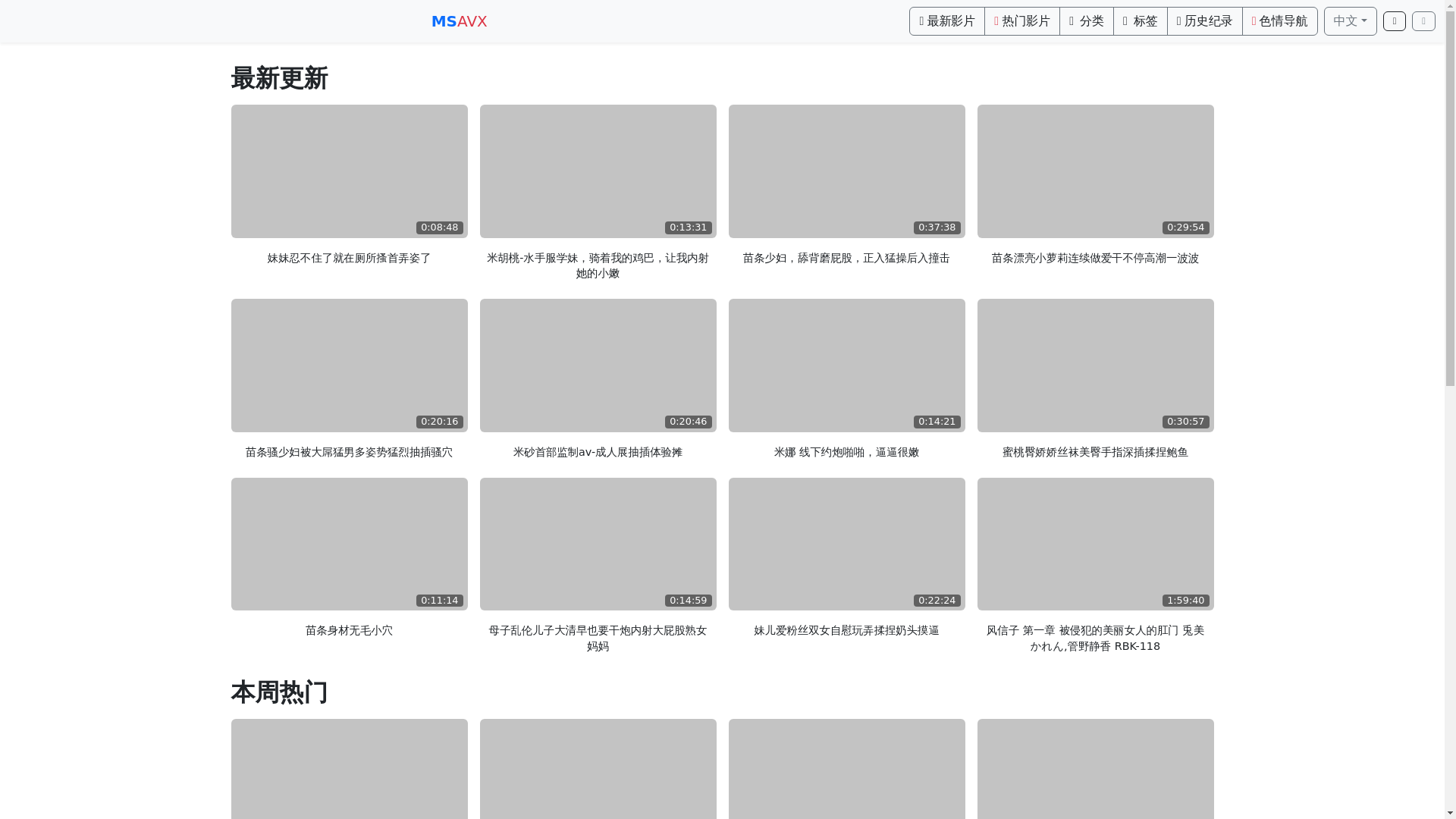
Task: Click the small icon button right of 中文
Action: [x=1394, y=21]
